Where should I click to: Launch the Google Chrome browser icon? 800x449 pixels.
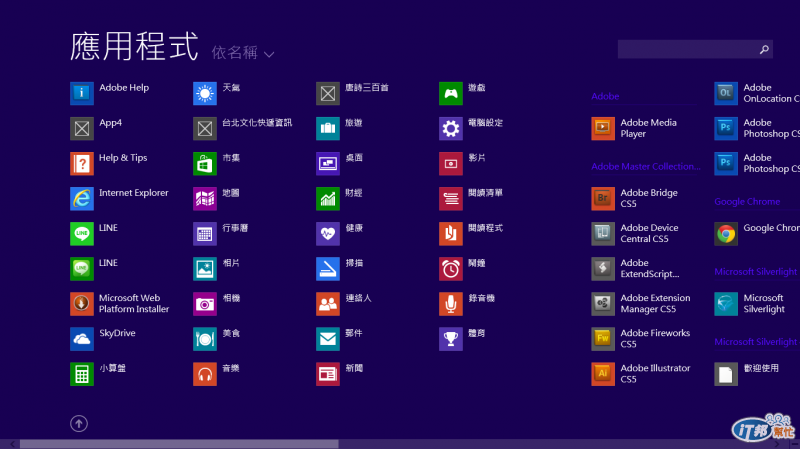click(x=726, y=234)
